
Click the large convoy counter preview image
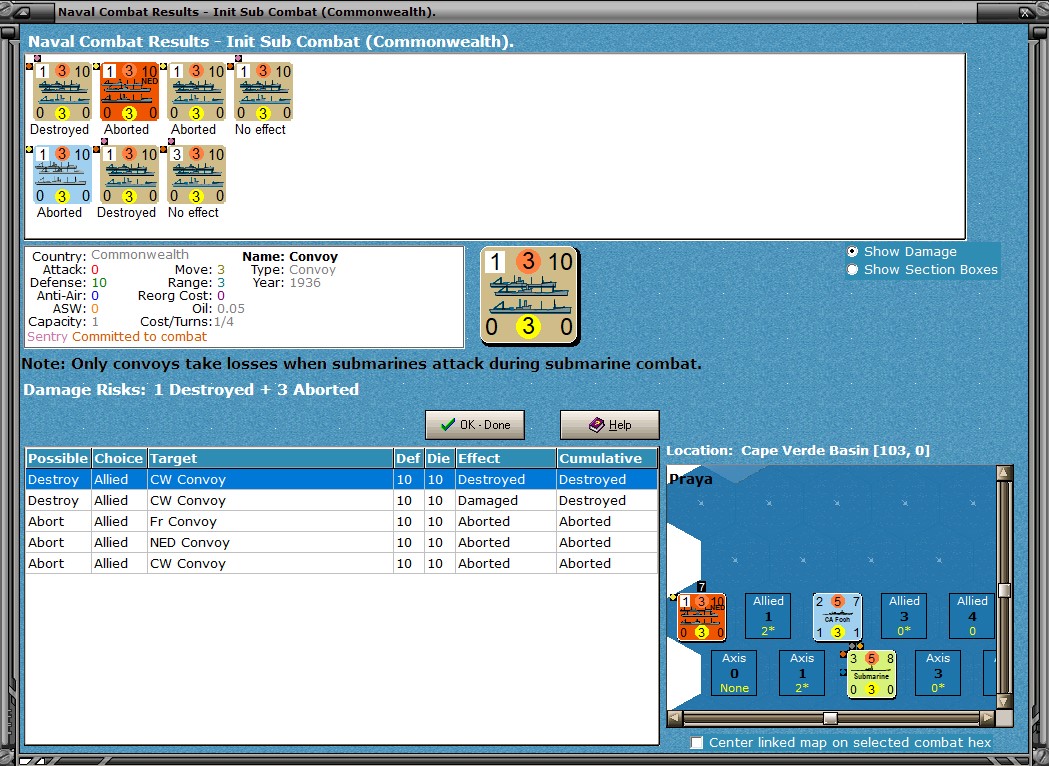click(x=530, y=296)
